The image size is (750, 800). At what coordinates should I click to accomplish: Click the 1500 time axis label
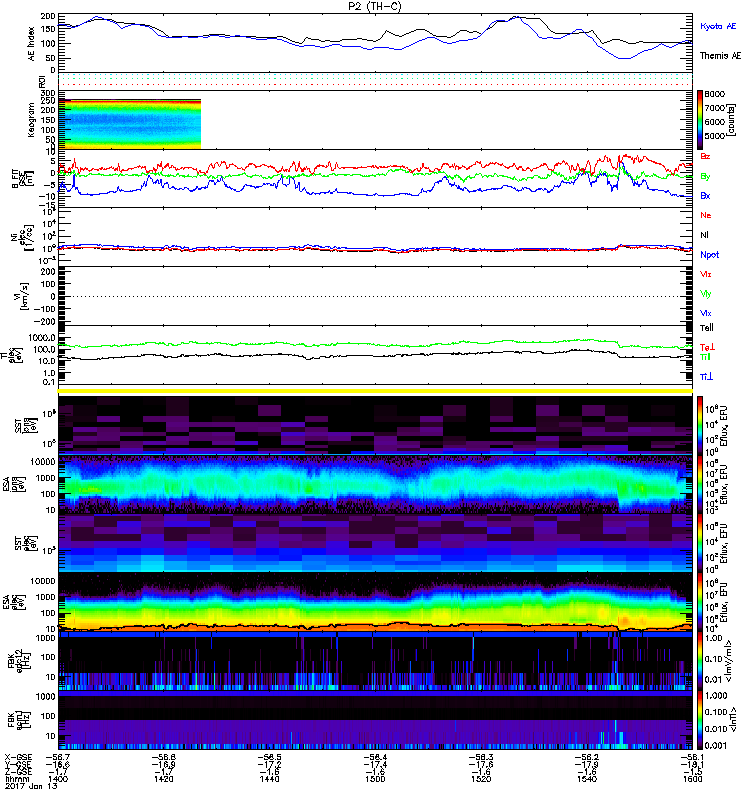click(x=375, y=779)
